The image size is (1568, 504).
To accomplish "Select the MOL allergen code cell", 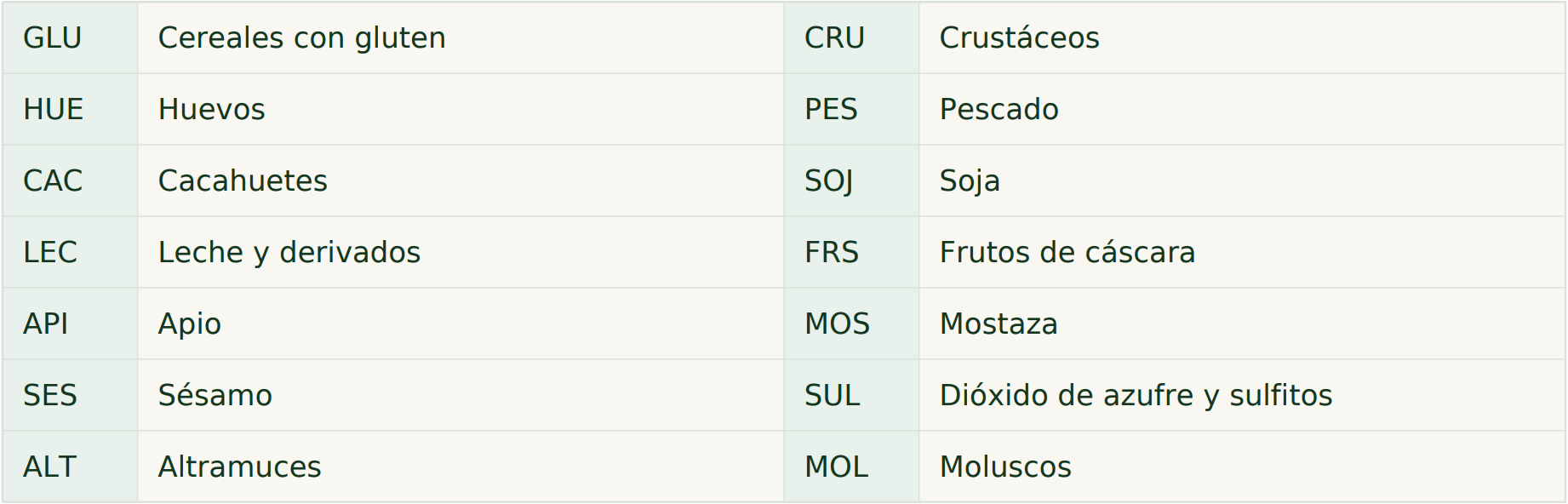I will pyautogui.click(x=851, y=467).
